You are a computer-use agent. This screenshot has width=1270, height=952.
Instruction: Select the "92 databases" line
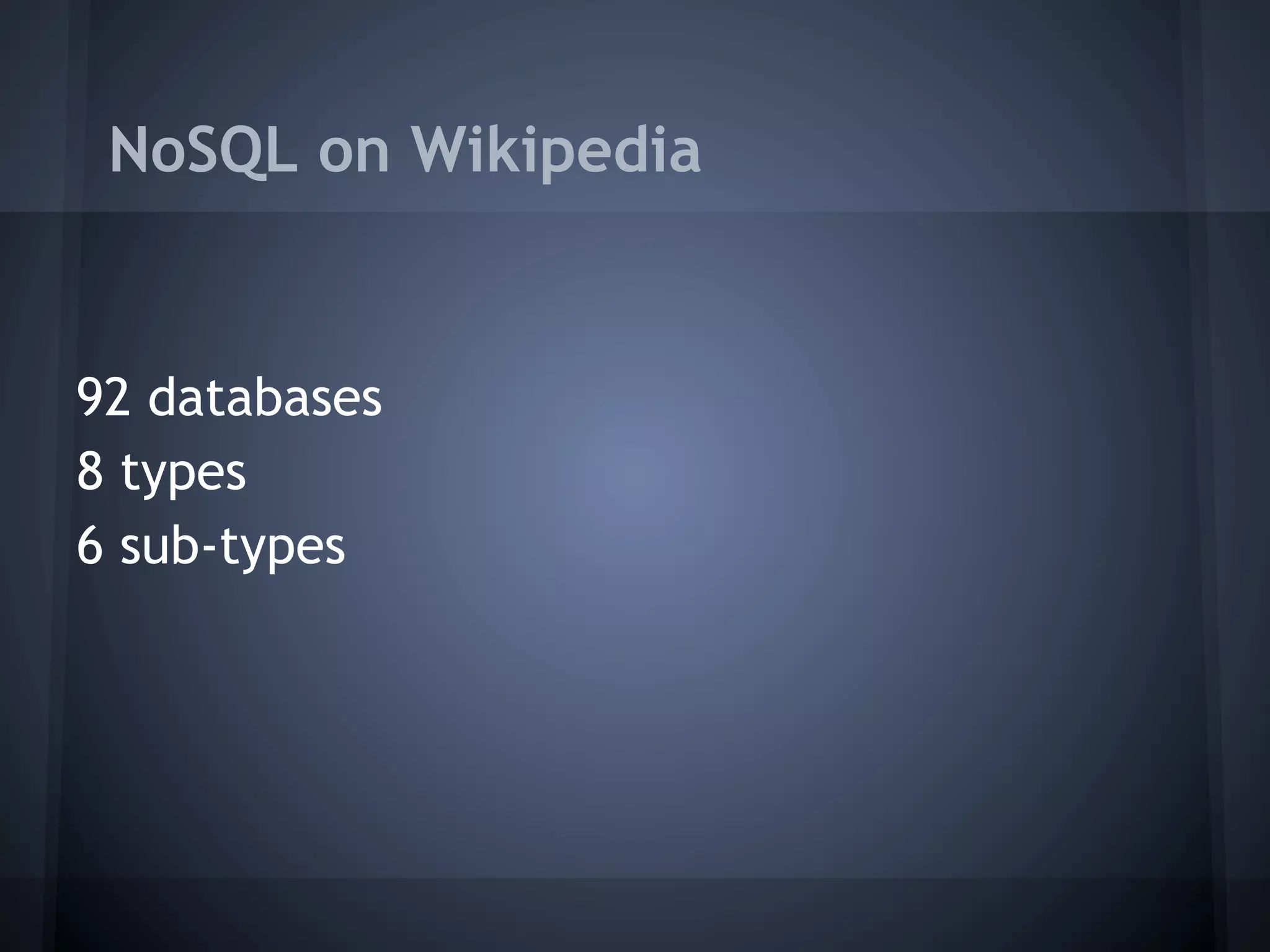(x=229, y=397)
